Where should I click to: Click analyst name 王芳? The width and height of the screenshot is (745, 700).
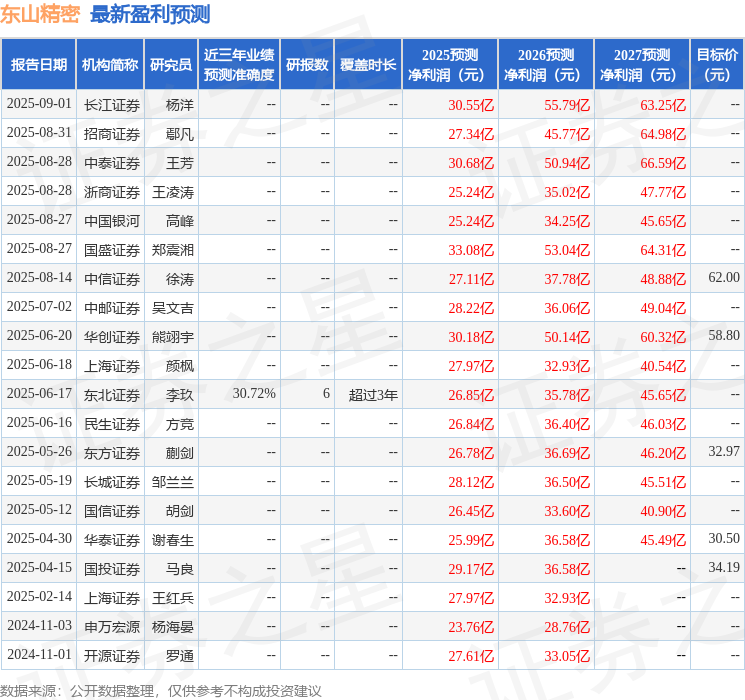(180, 163)
